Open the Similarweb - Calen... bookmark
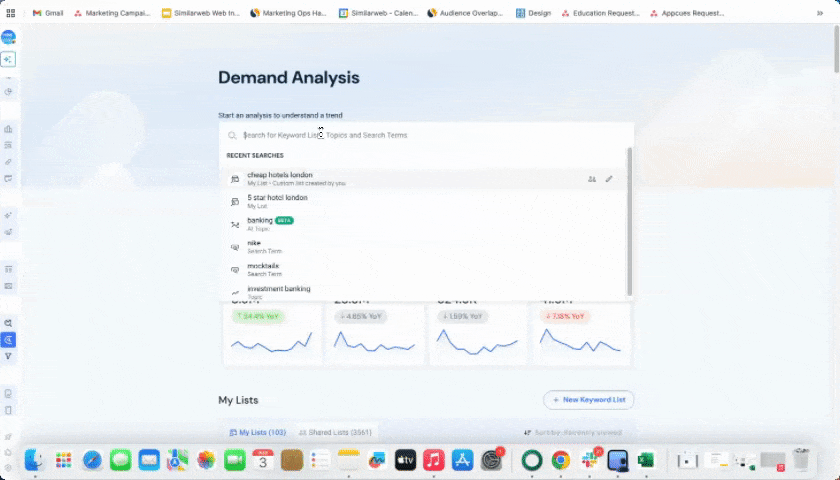 pyautogui.click(x=378, y=13)
